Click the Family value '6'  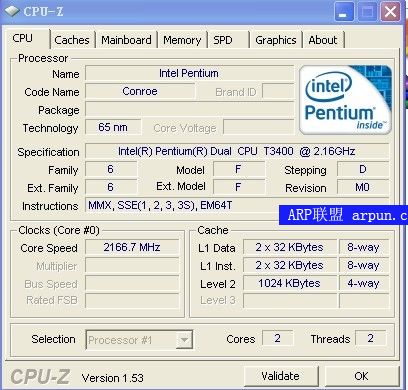[x=111, y=169]
